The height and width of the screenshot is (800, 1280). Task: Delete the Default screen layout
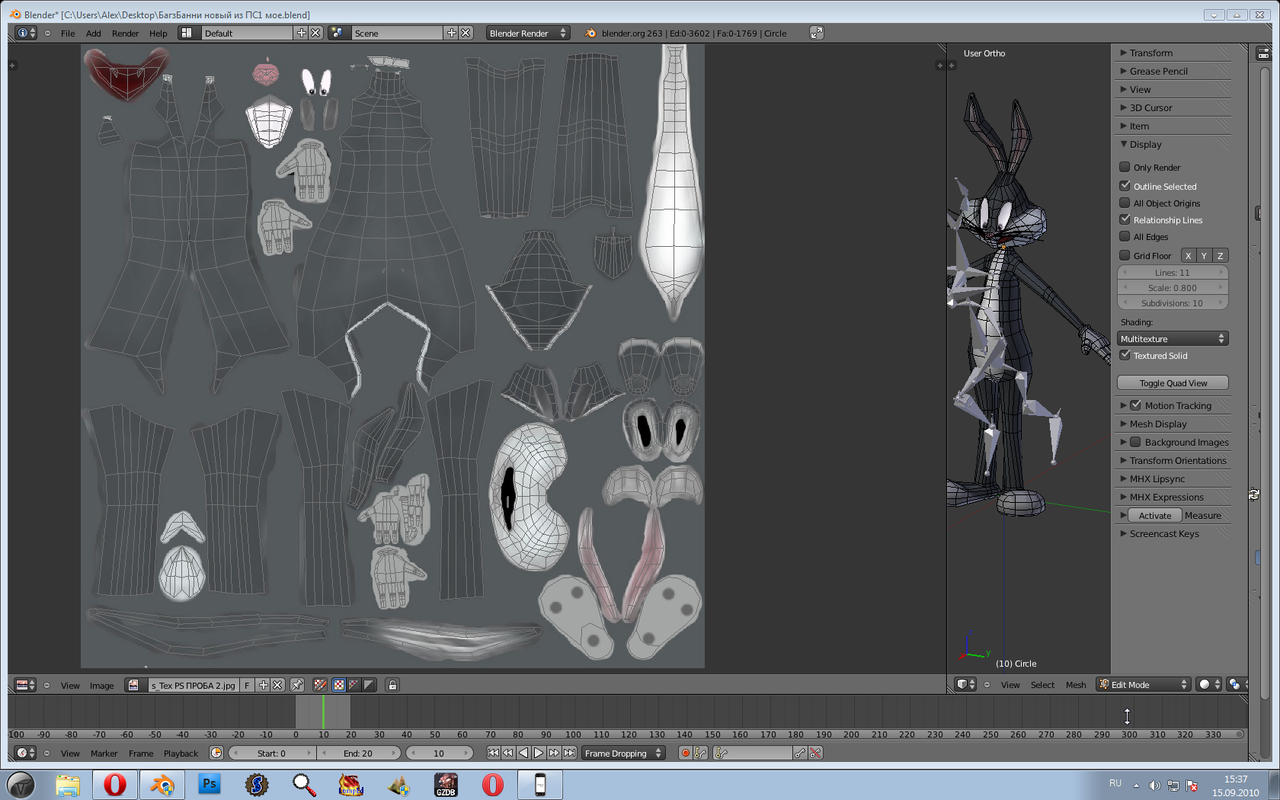tap(315, 33)
